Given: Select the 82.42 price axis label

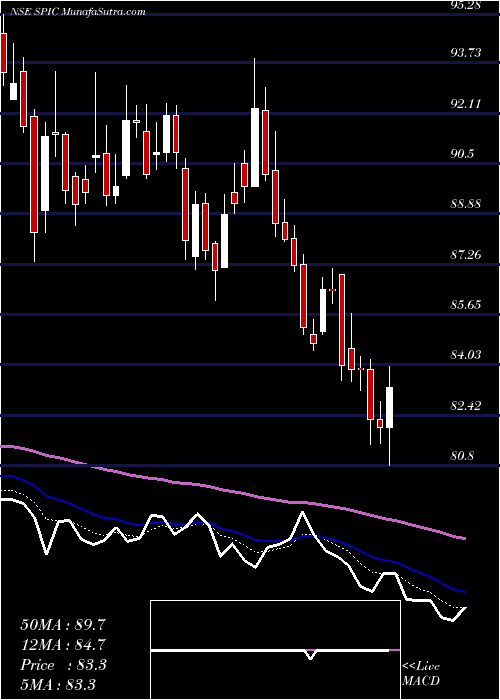Looking at the screenshot, I should pyautogui.click(x=467, y=405).
